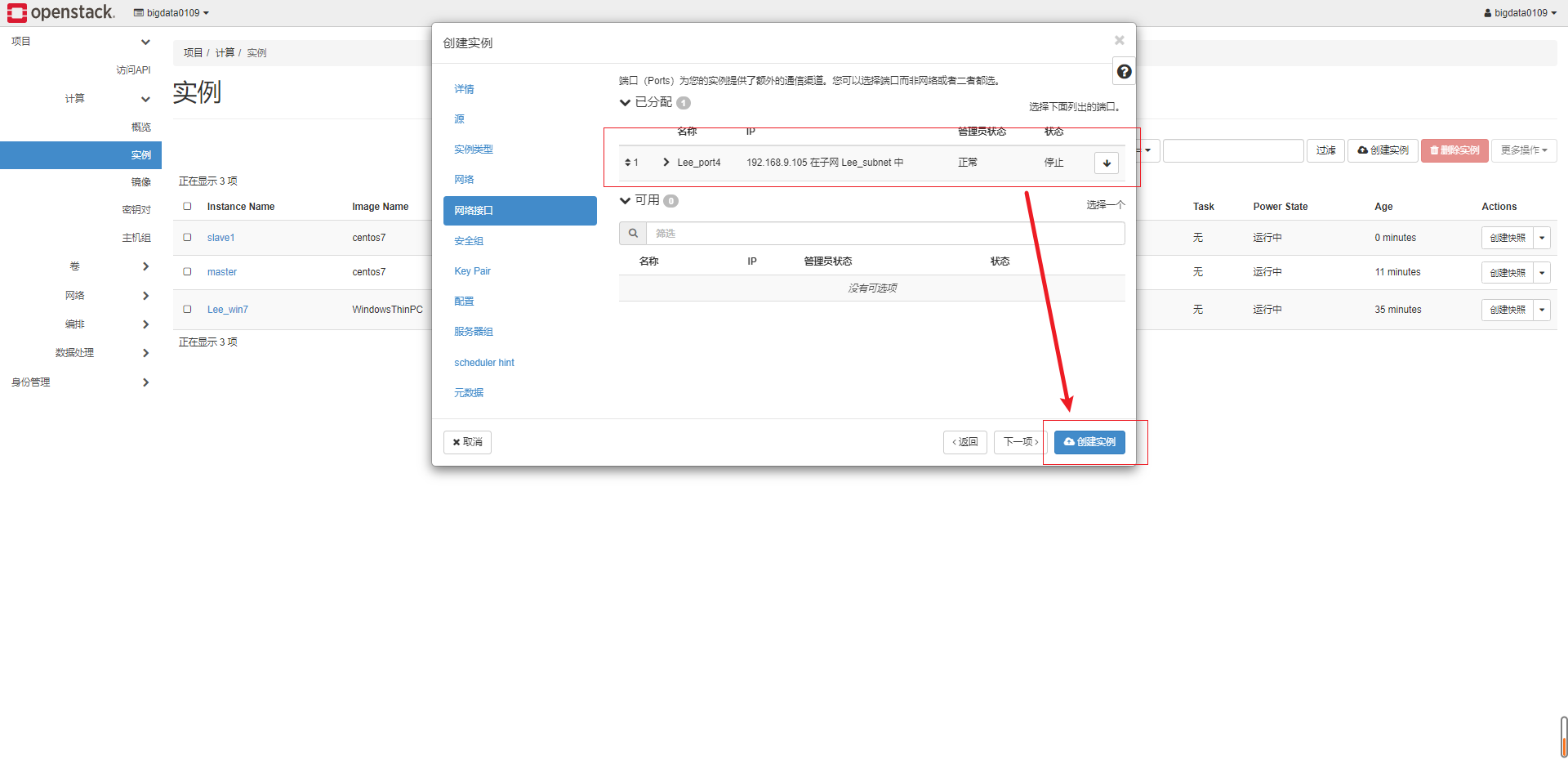Image resolution: width=1568 pixels, height=773 pixels.
Task: Click the reorder handle of Lee_port4
Action: tap(628, 163)
